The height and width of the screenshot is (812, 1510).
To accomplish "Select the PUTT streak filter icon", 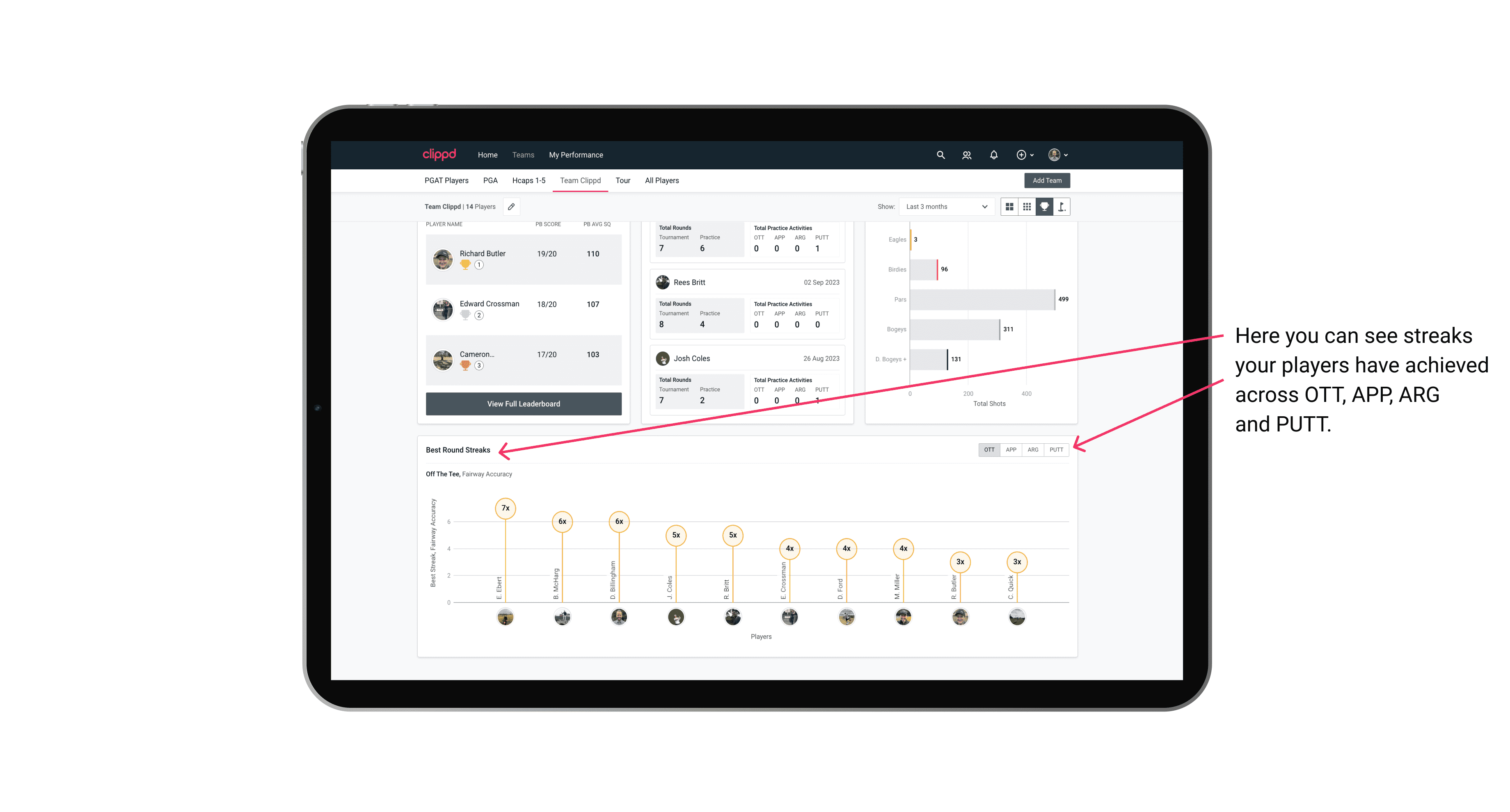I will 1056,449.
